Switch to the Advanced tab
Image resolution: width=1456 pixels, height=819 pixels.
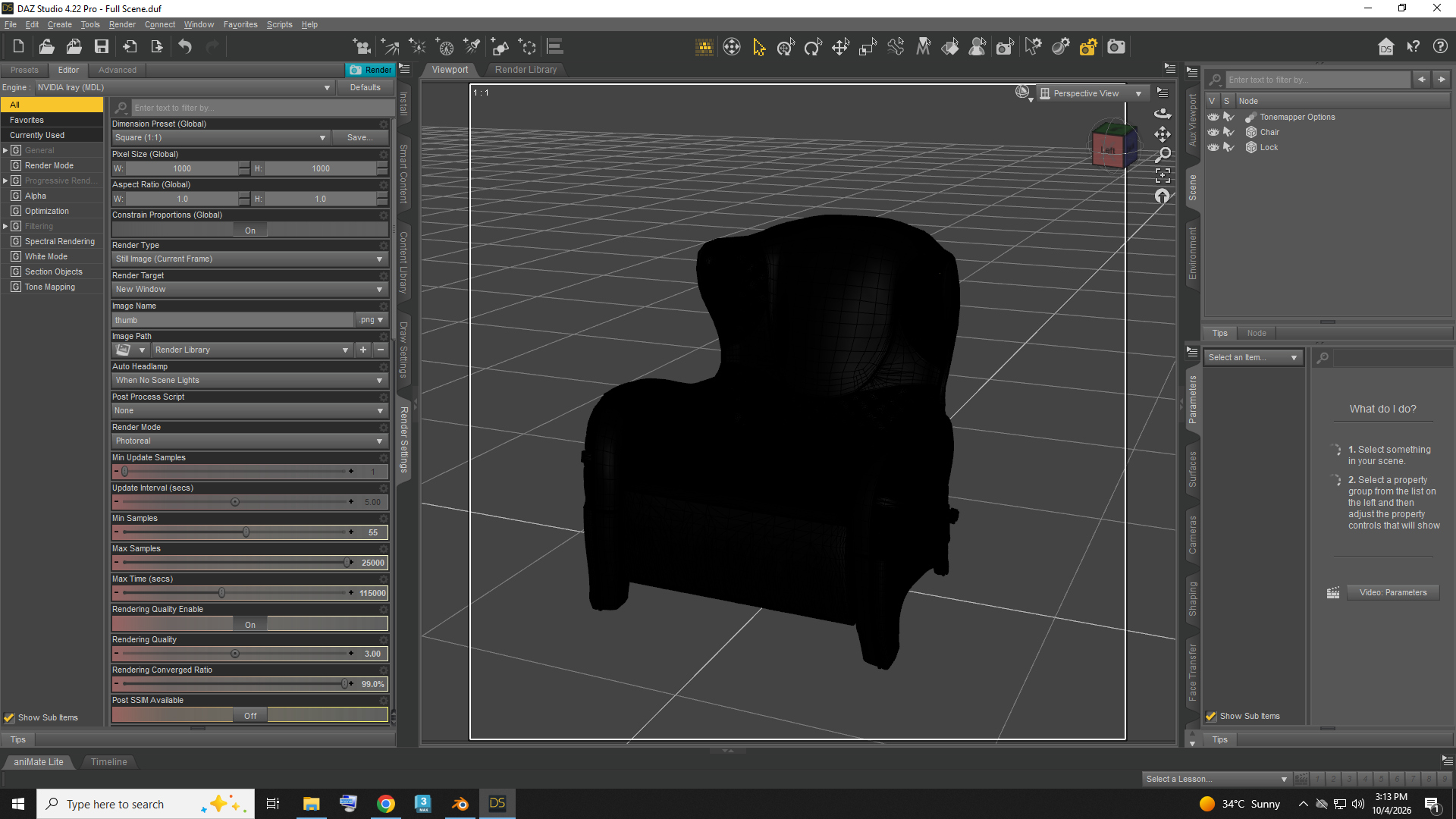point(118,70)
